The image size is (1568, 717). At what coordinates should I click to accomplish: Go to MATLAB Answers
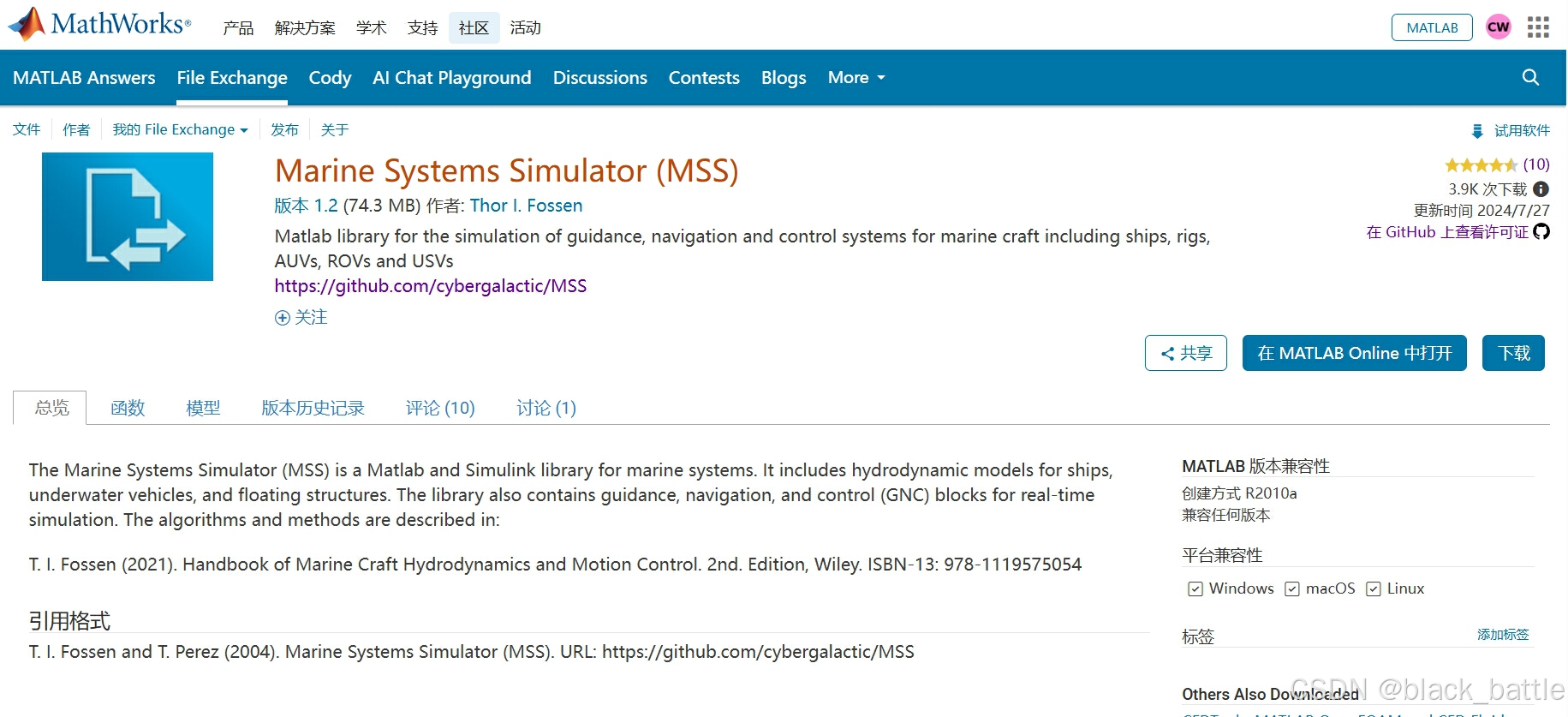point(84,77)
